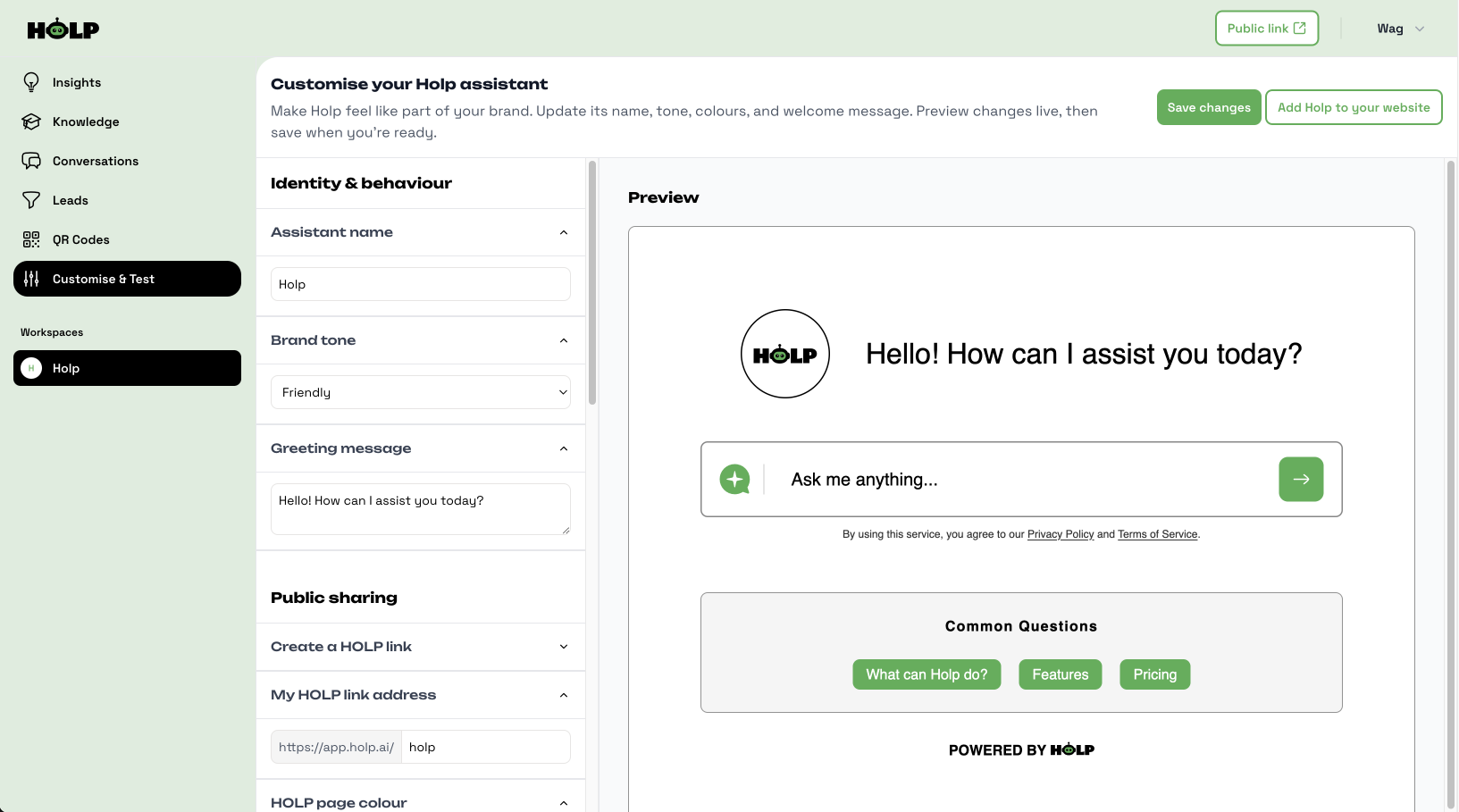Screen dimensions: 1459x812
Task: Click the https://app.holp.ai/ prefix text
Action: pos(336,747)
